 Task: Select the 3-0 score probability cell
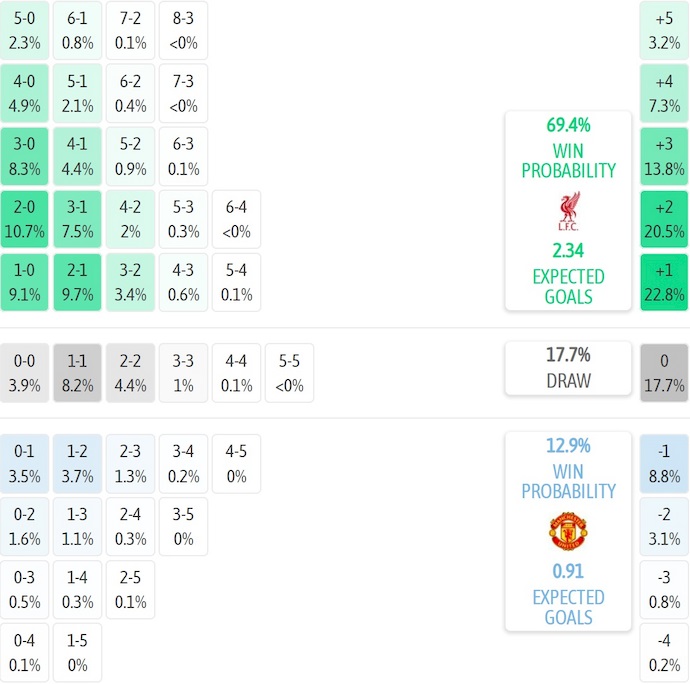(25, 156)
